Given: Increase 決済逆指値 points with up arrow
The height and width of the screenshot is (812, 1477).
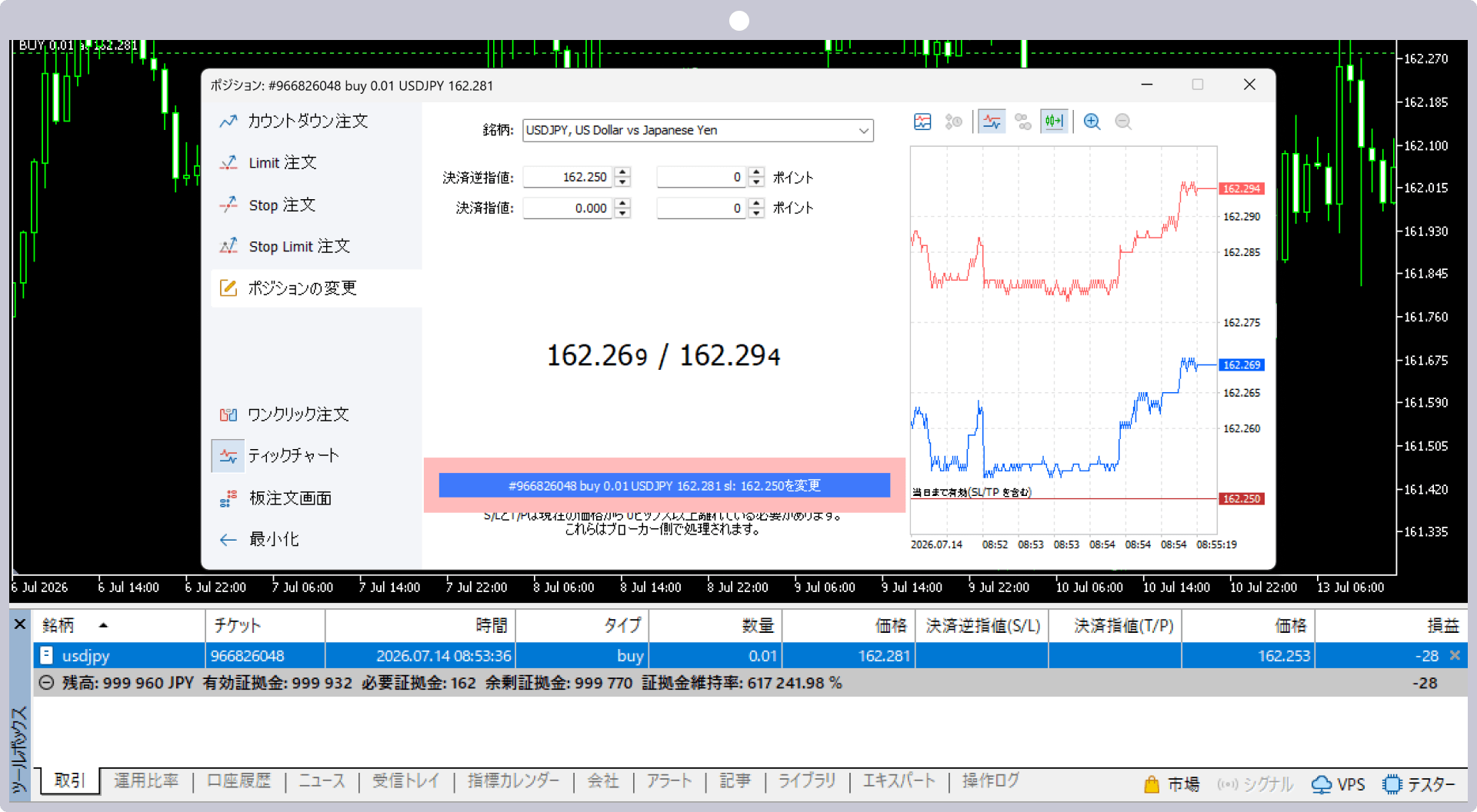Looking at the screenshot, I should coord(756,172).
